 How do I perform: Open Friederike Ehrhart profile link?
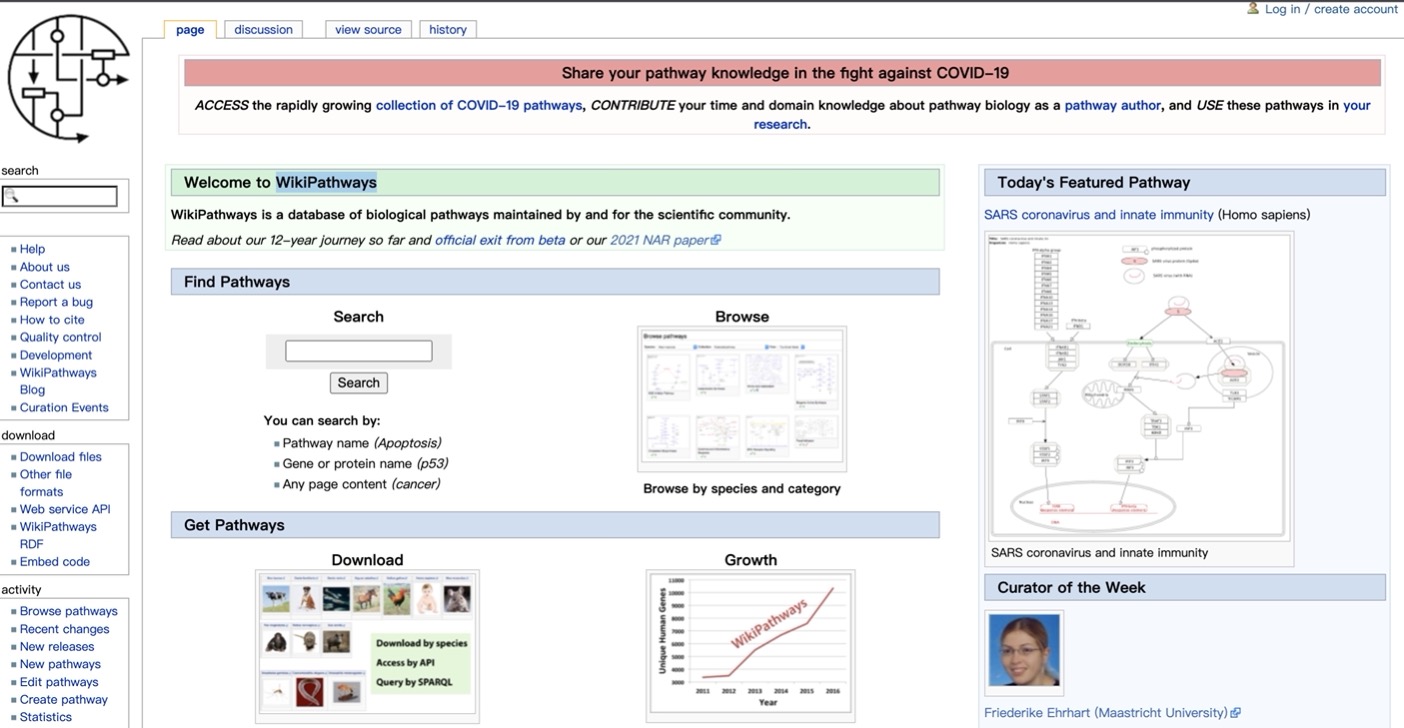pos(1106,713)
